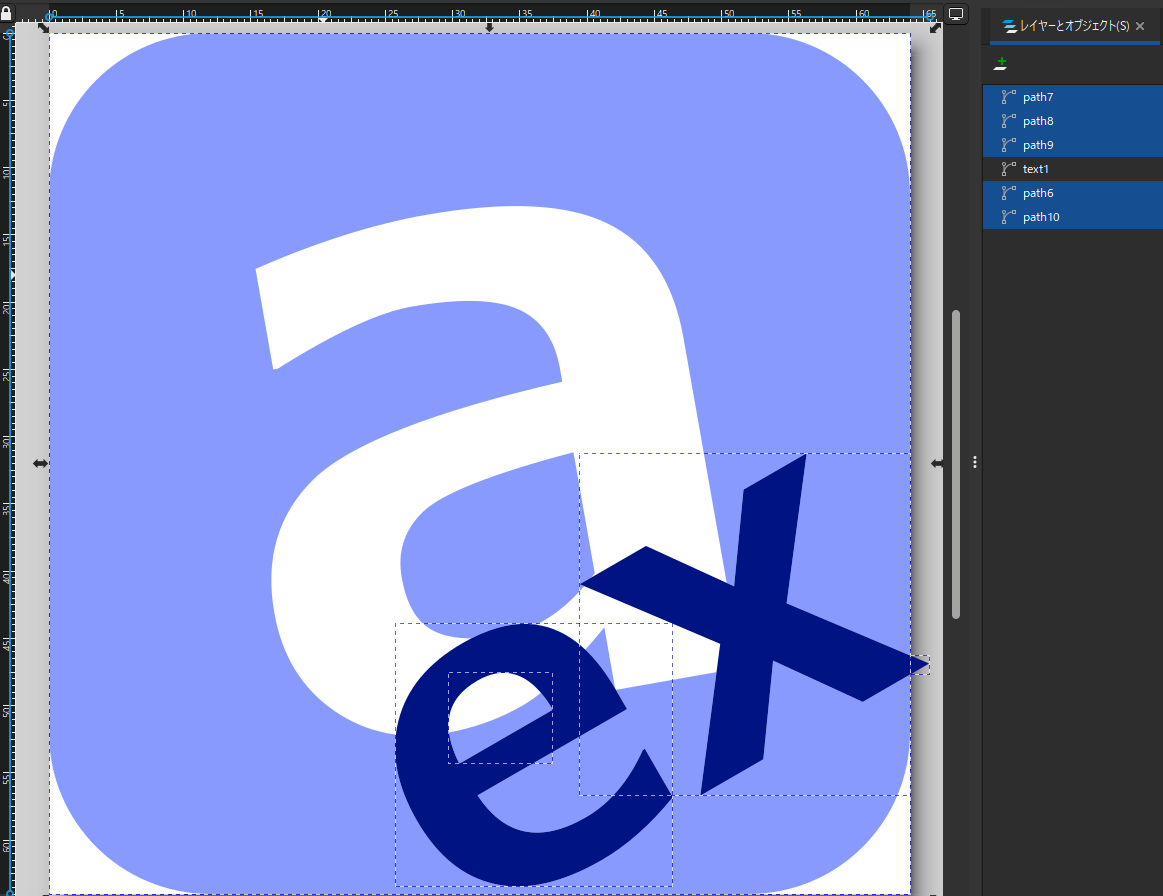Click the right-middle selection scale handle

coord(937,463)
